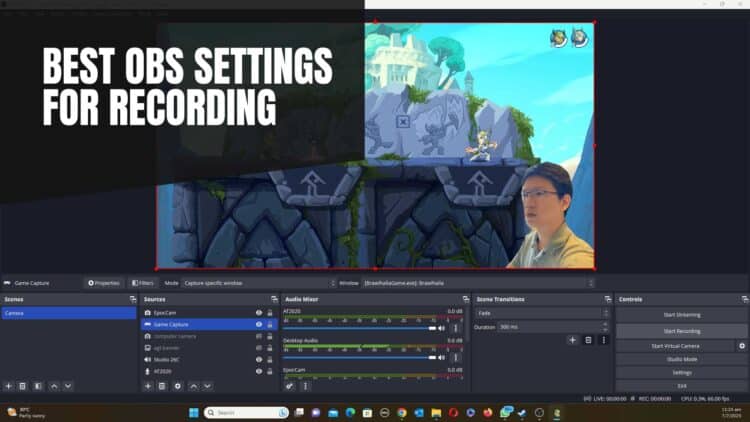Move source down arrow in Sources panel
The image size is (750, 422).
(x=208, y=386)
